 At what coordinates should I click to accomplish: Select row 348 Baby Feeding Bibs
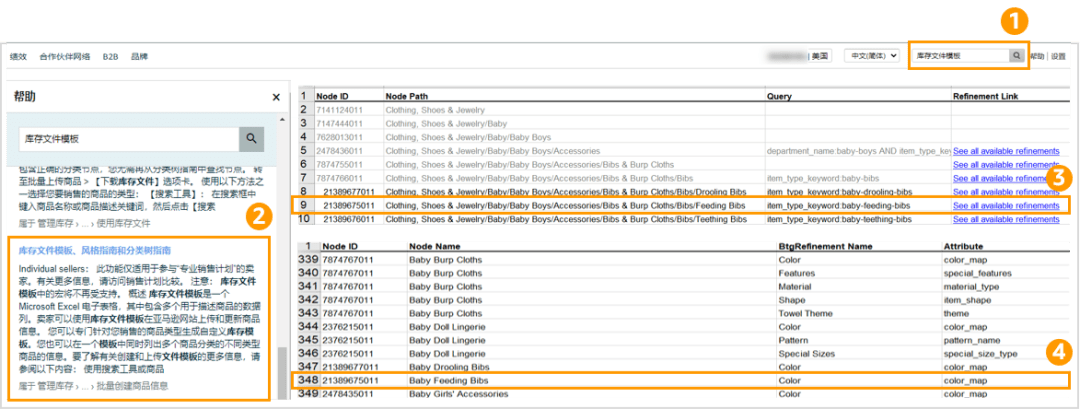(x=450, y=380)
